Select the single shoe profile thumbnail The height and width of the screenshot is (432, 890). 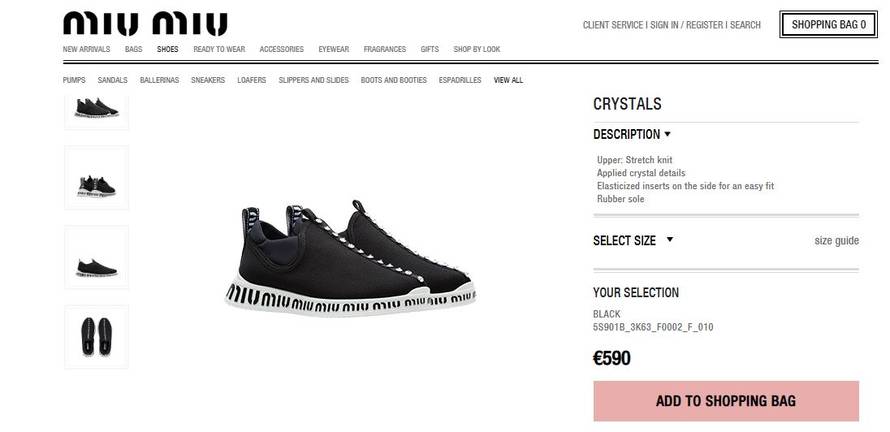click(96, 257)
